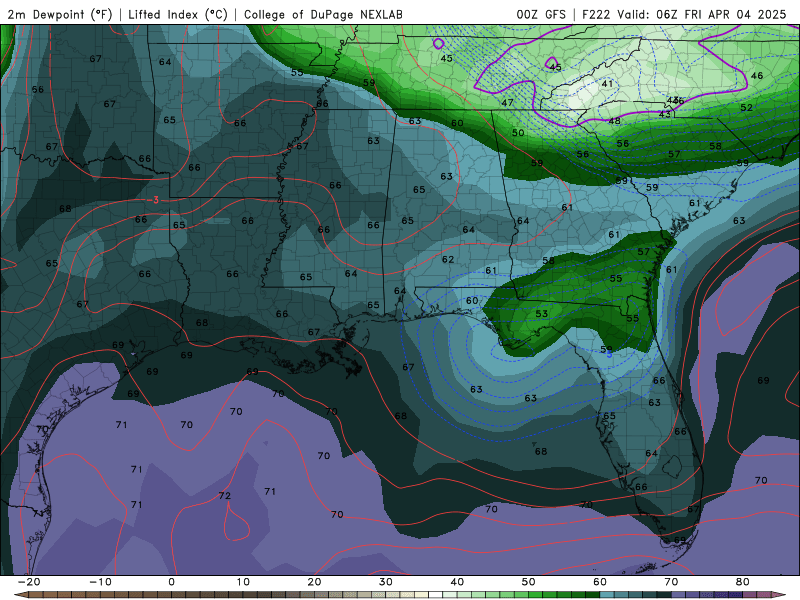Click the 72 dewpoint value in the Gulf
This screenshot has width=800, height=600.
(224, 495)
